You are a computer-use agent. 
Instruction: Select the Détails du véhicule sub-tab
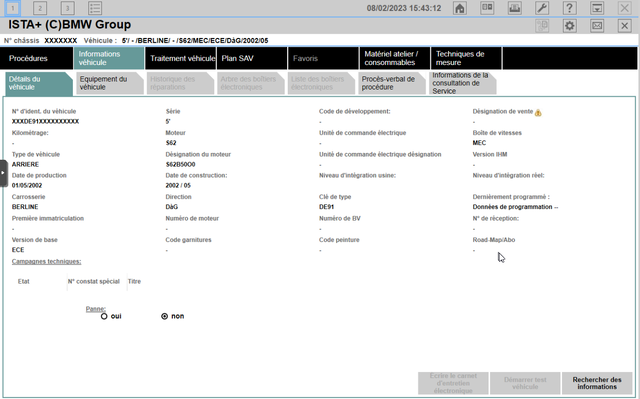pos(39,83)
